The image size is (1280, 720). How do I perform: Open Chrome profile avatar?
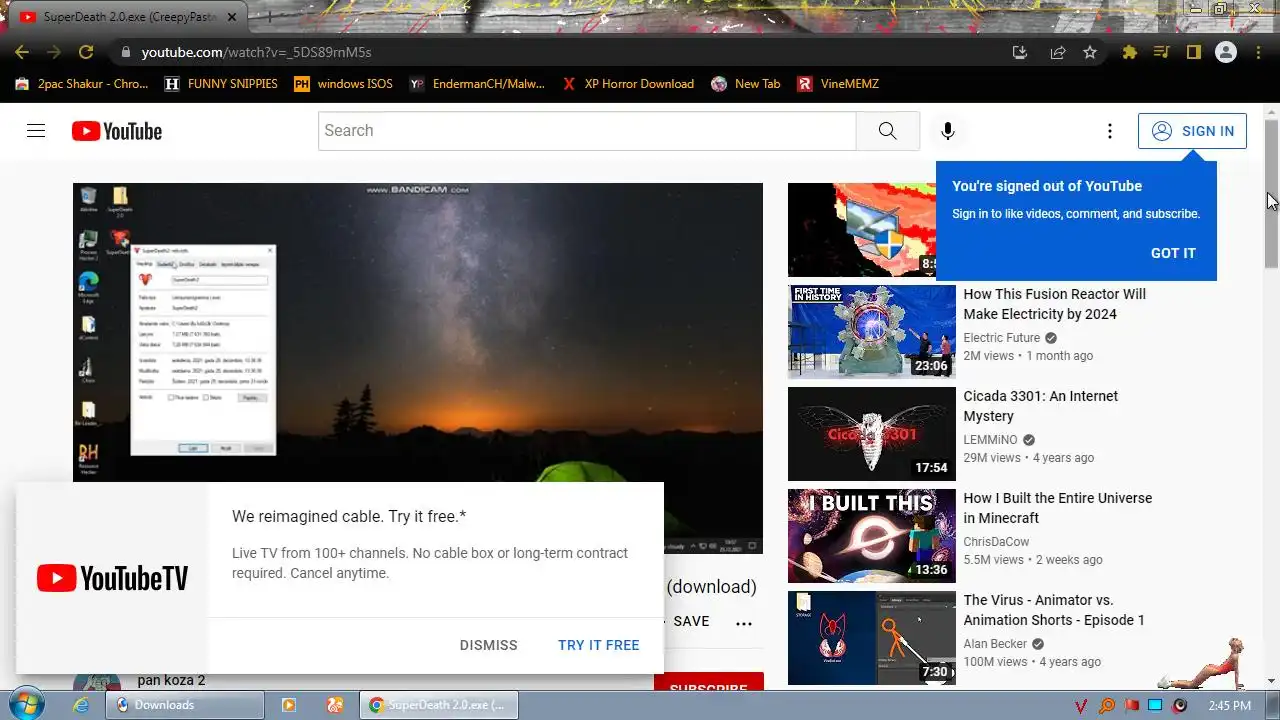point(1226,52)
